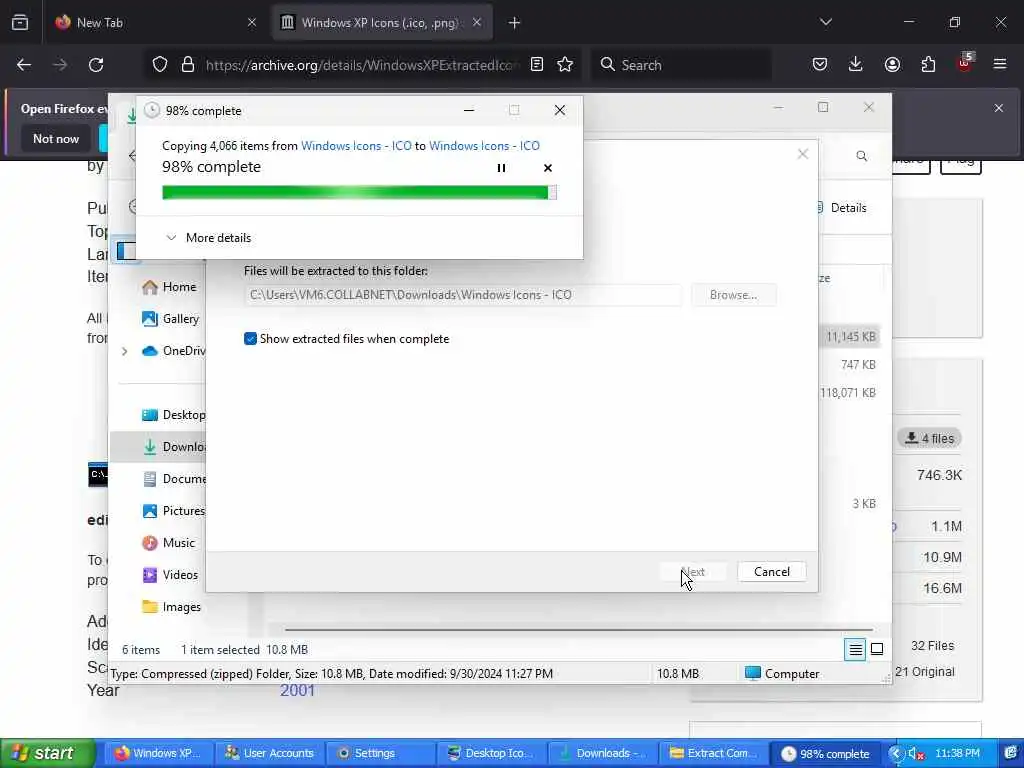The width and height of the screenshot is (1024, 768).
Task: Open Documents in sidebar
Action: click(173, 479)
